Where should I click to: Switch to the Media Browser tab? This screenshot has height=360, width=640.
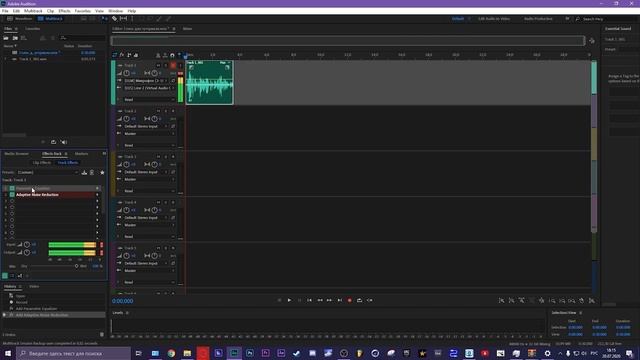pyautogui.click(x=16, y=154)
